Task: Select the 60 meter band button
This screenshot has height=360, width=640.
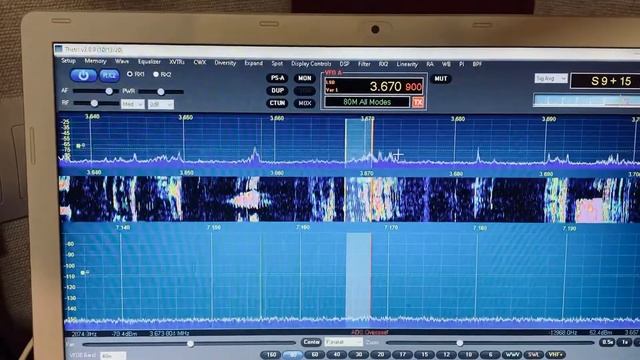Action: point(315,355)
